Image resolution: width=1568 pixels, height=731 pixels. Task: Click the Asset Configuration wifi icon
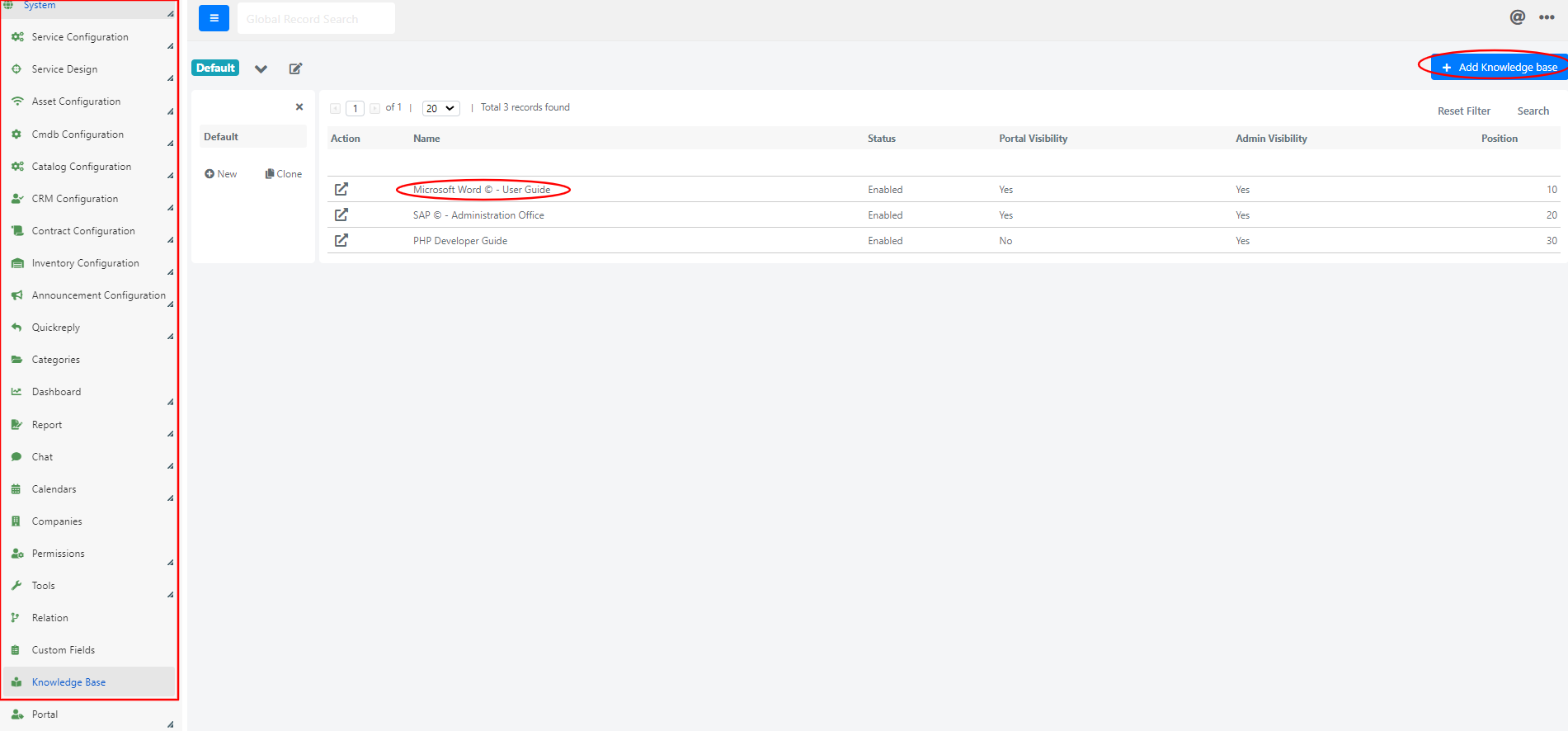tap(17, 101)
